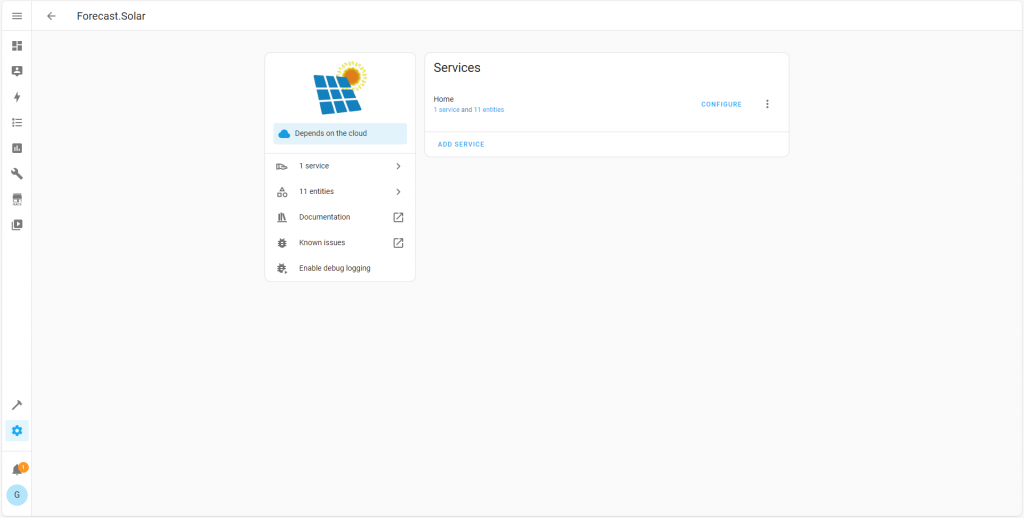Open Developer tools hammer icon

(x=17, y=405)
